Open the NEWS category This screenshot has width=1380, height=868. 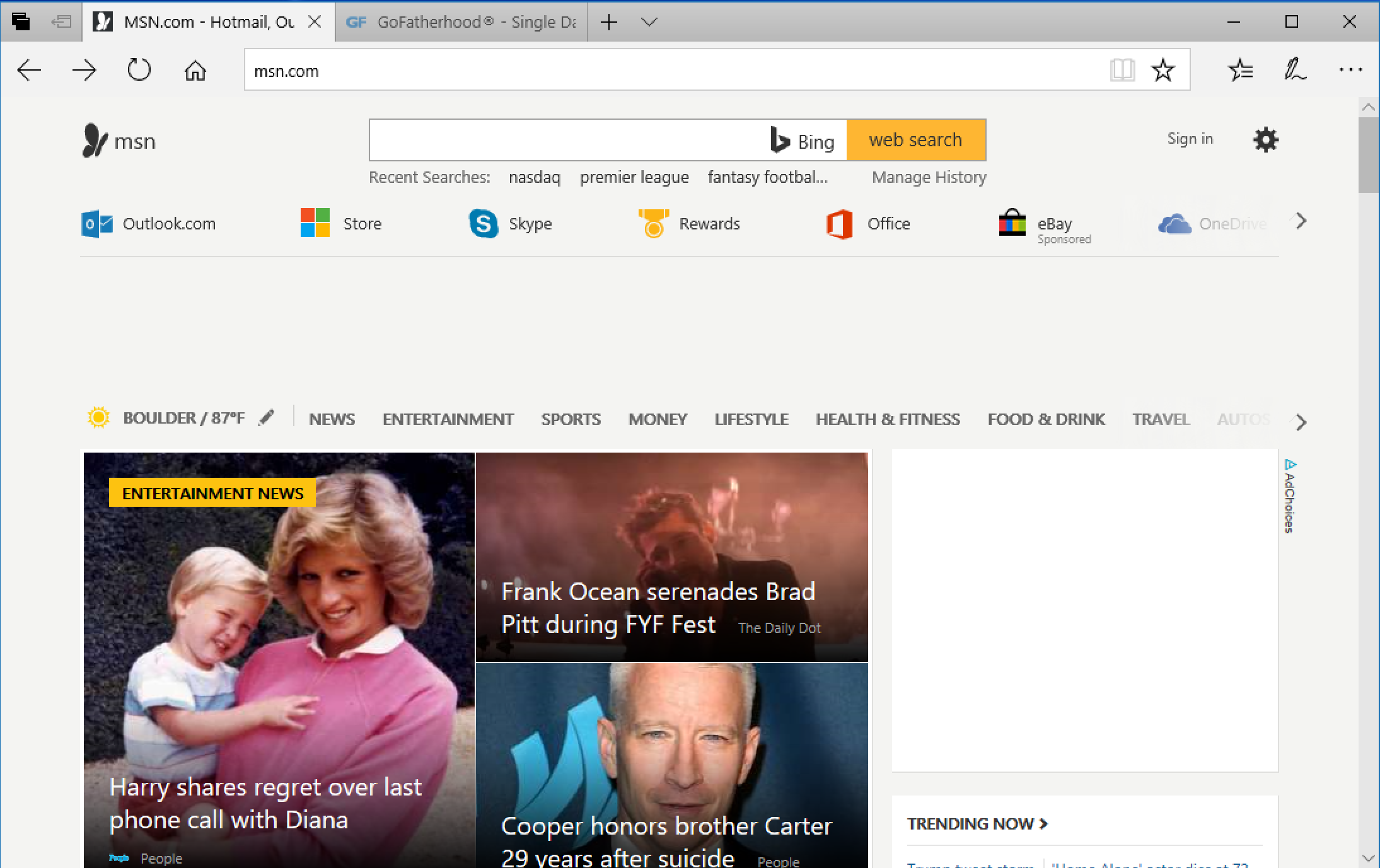(332, 419)
